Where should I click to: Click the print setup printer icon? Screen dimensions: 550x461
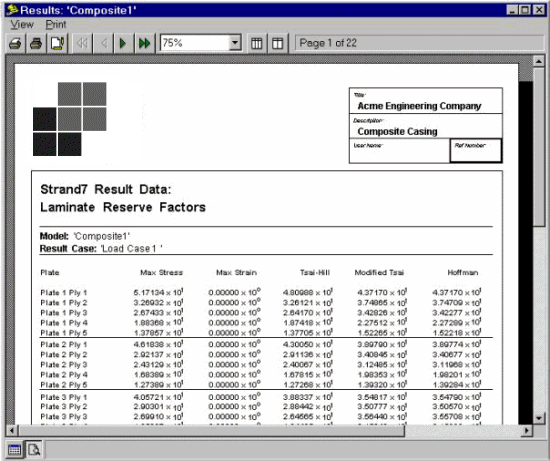[x=15, y=44]
